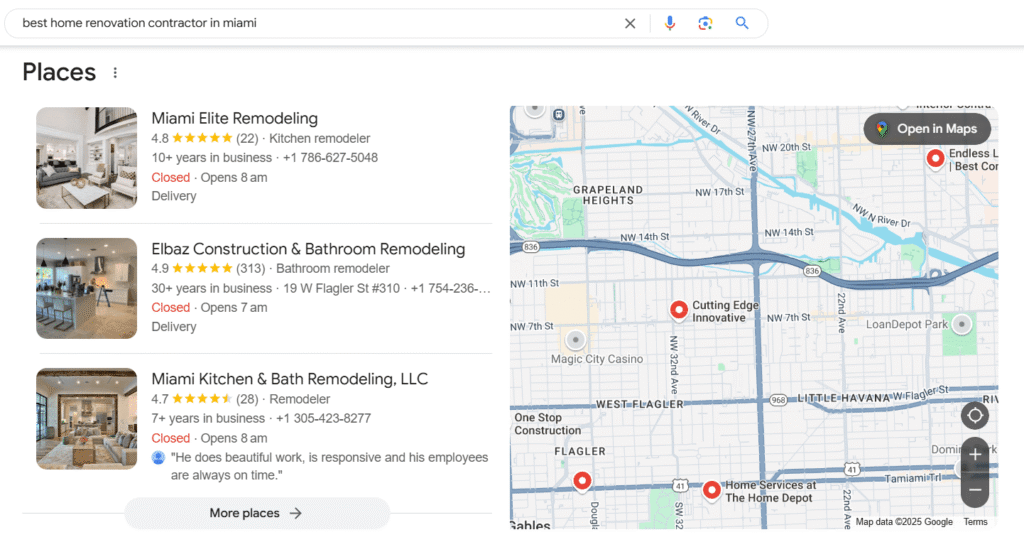Click the Places heading

pos(59,72)
